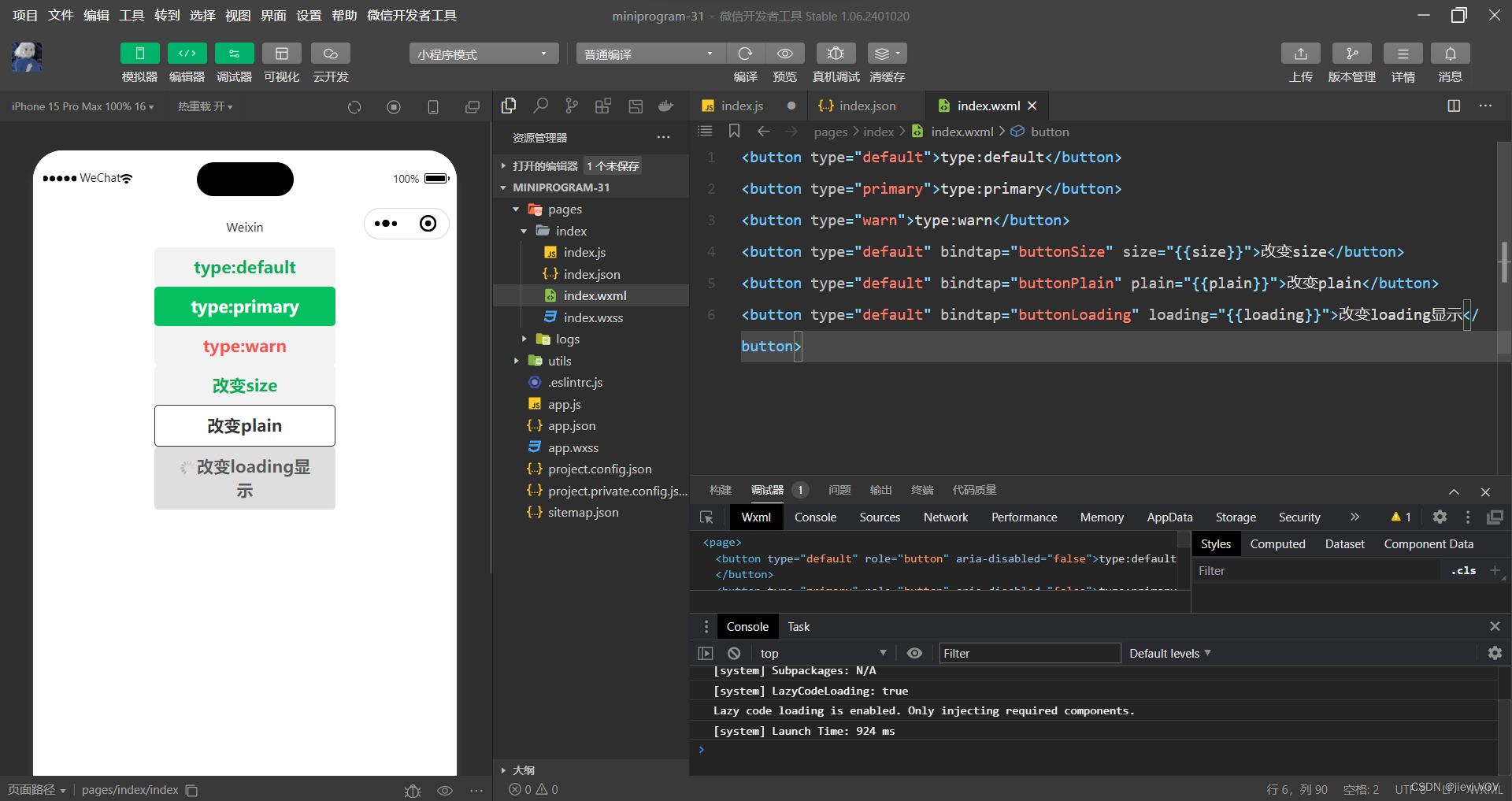The width and height of the screenshot is (1512, 801).
Task: Click the simulator stop/record circle icon
Action: click(394, 107)
